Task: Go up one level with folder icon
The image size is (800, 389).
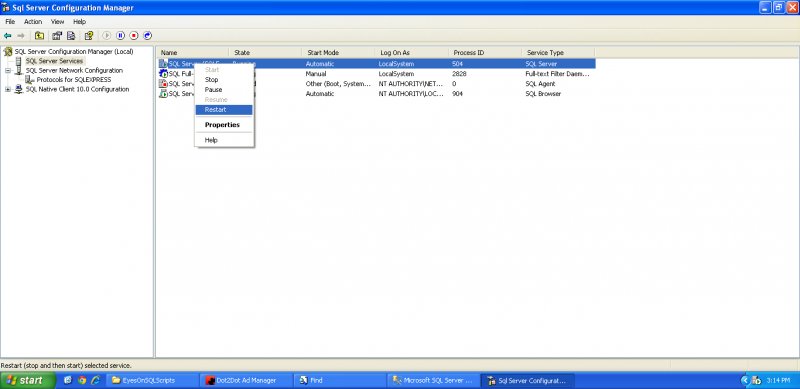Action: (x=39, y=36)
